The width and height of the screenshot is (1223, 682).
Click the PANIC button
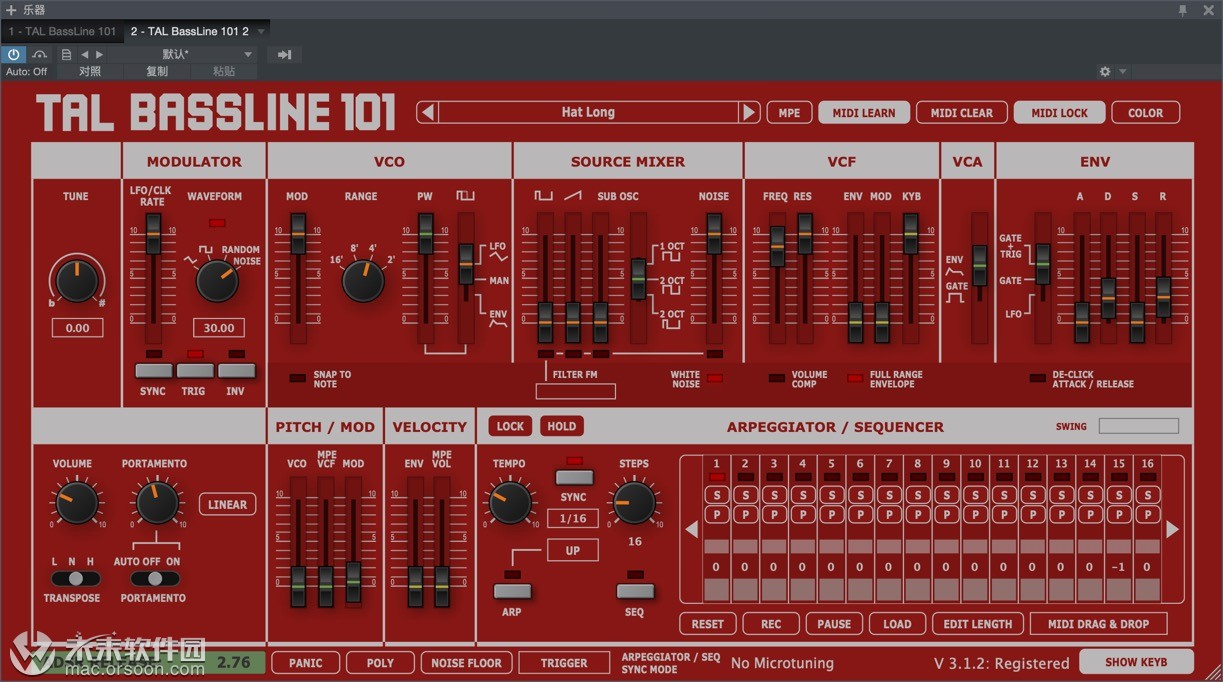[305, 662]
